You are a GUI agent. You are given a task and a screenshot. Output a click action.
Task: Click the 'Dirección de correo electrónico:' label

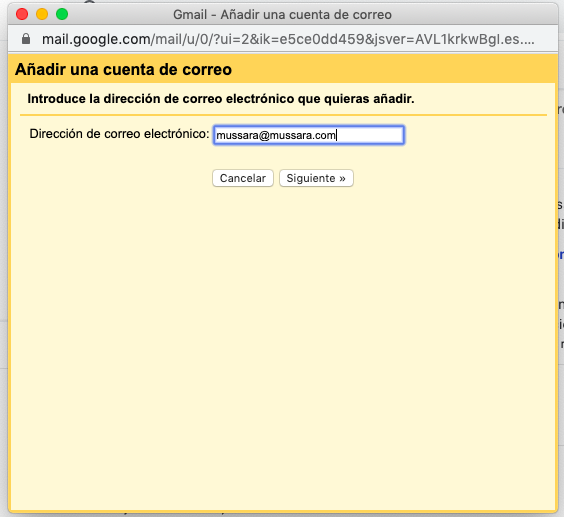[x=119, y=134]
